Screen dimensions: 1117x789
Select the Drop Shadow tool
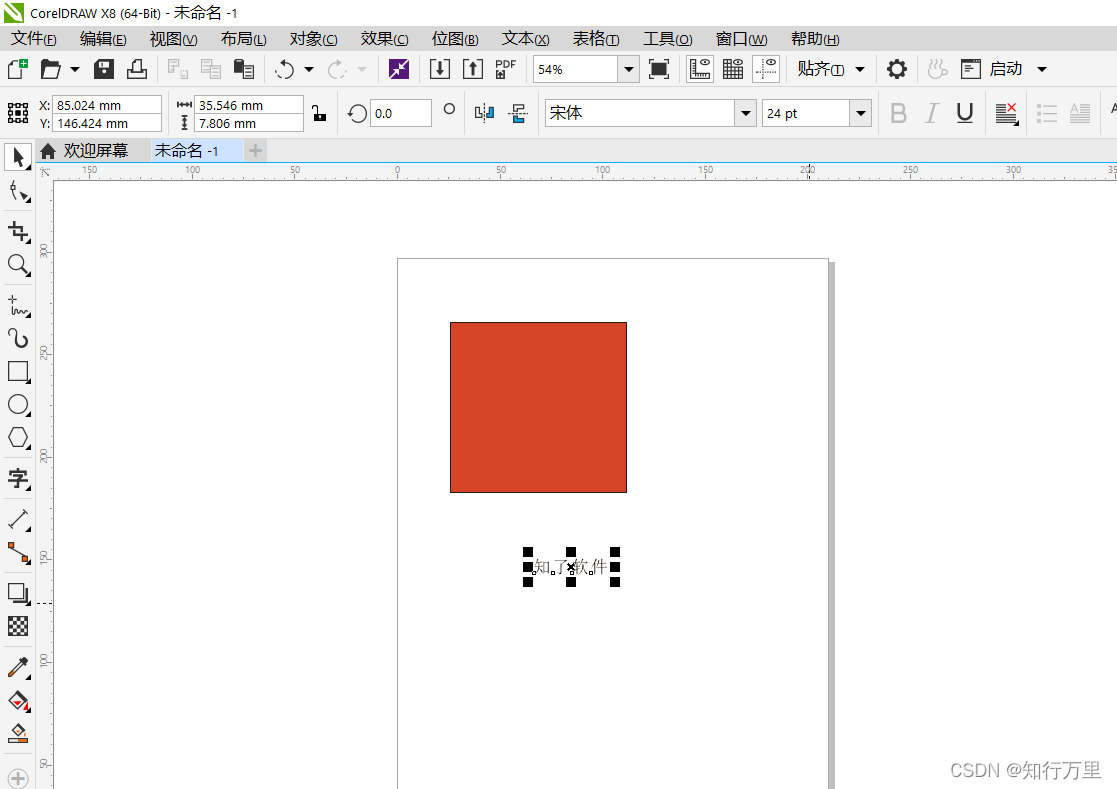click(18, 592)
